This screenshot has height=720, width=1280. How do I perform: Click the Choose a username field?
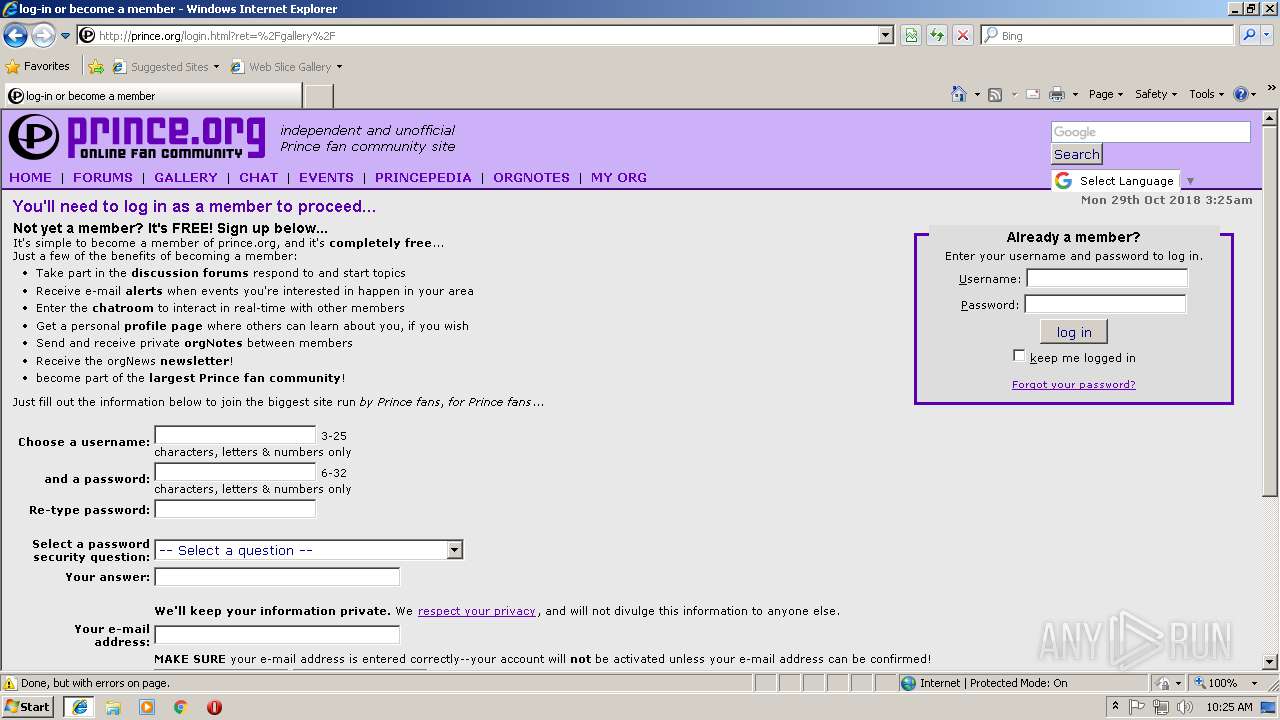point(235,435)
